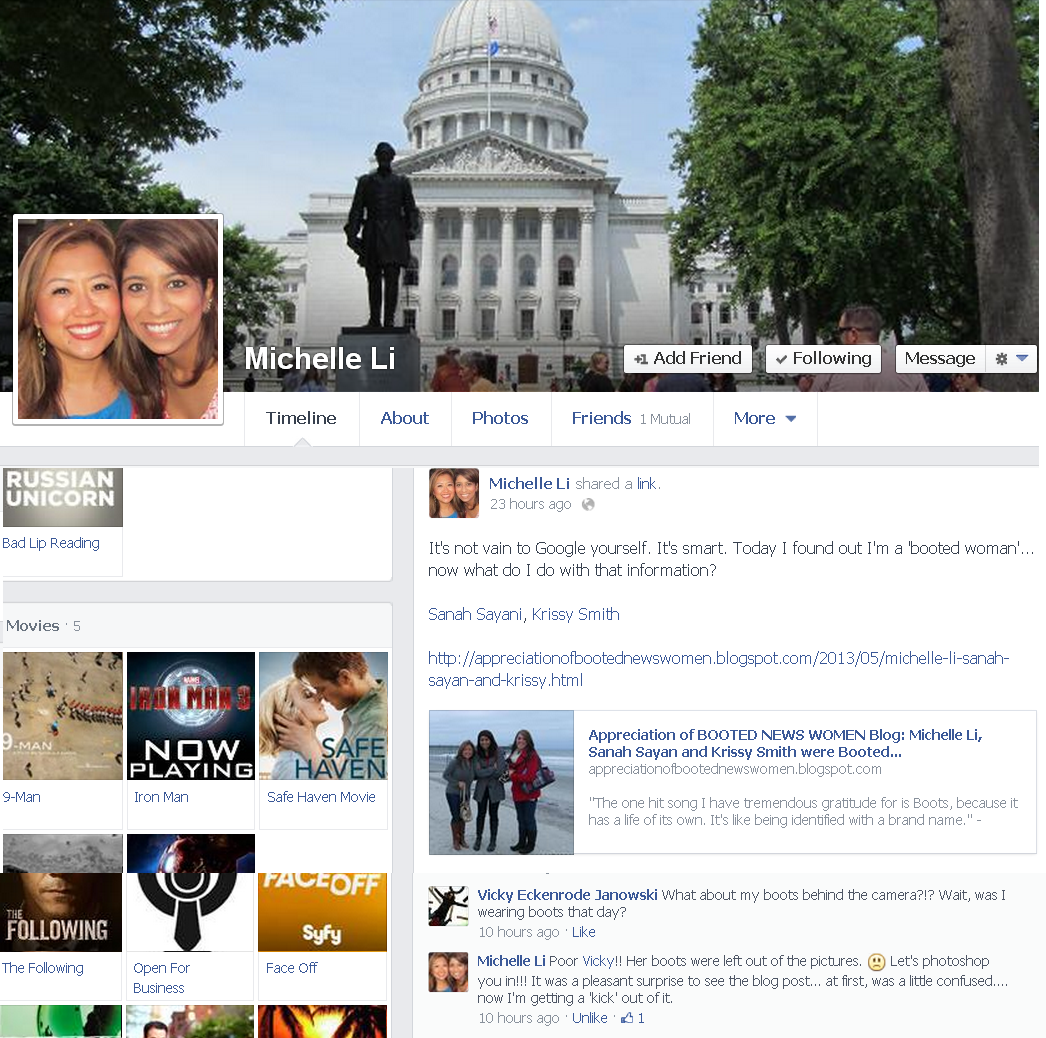Open the Iron Man title link
Viewport: 1046px width, 1038px height.
click(161, 797)
